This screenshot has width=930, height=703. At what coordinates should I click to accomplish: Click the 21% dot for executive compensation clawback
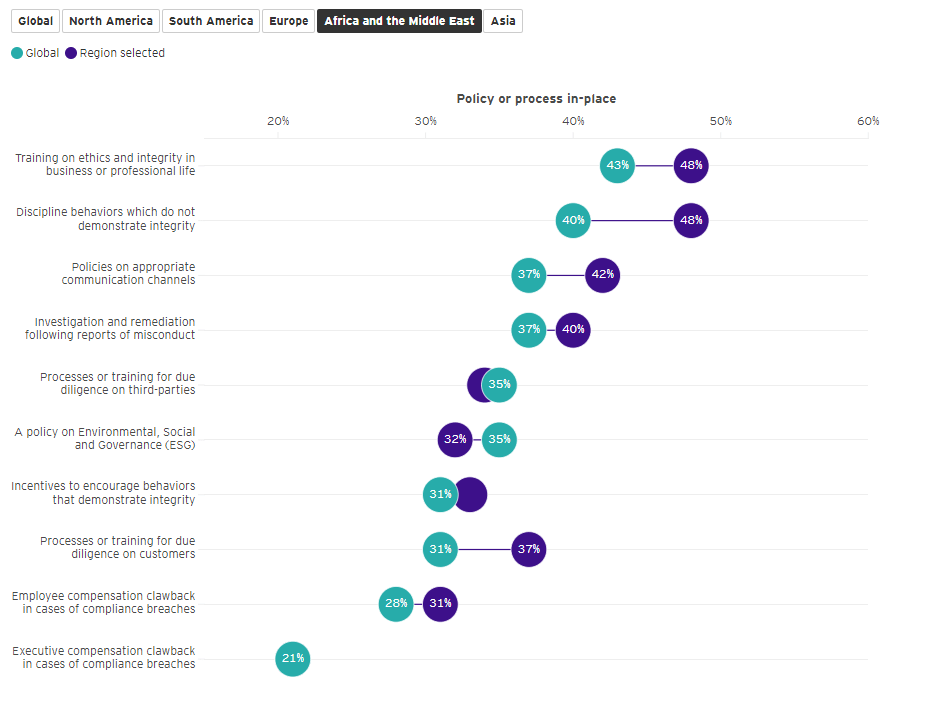293,659
